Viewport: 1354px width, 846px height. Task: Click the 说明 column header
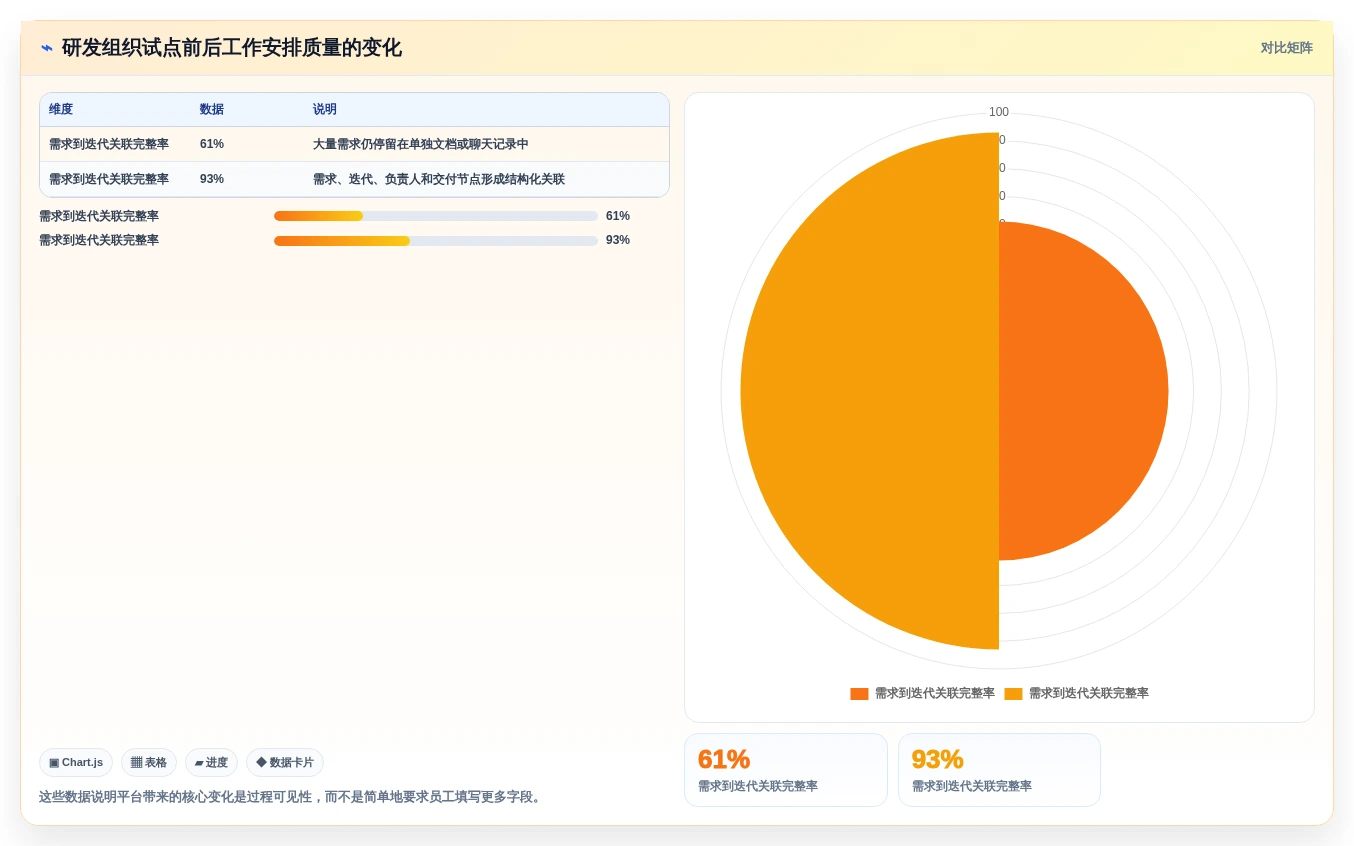[325, 109]
